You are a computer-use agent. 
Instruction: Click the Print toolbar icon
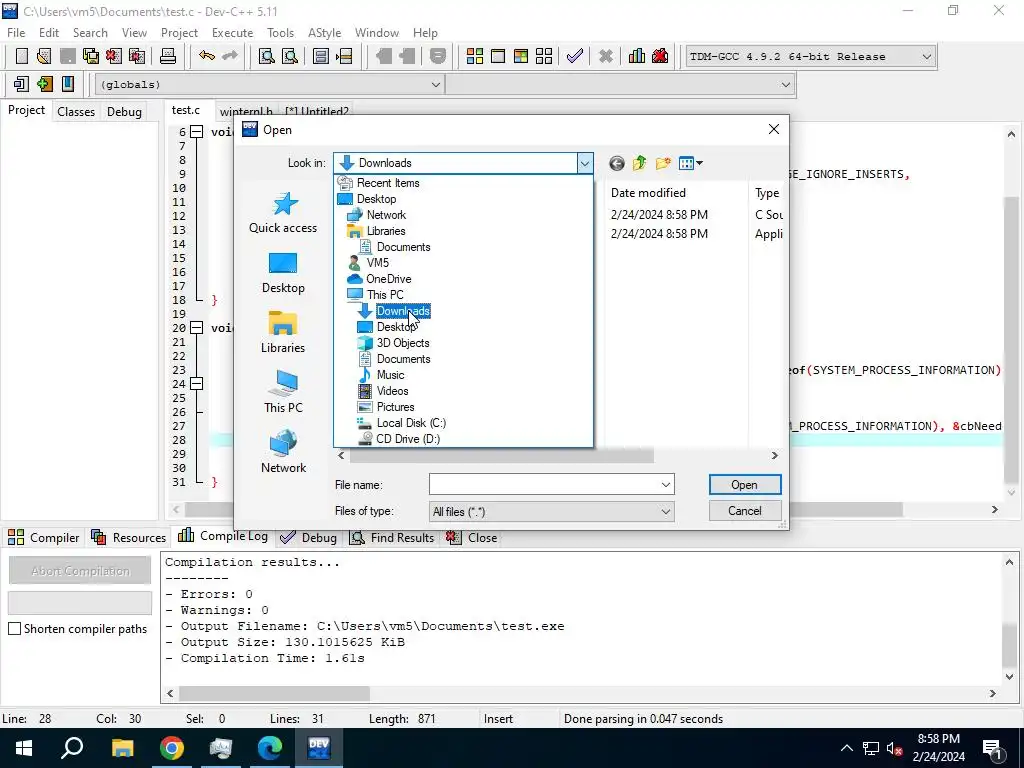tap(168, 56)
